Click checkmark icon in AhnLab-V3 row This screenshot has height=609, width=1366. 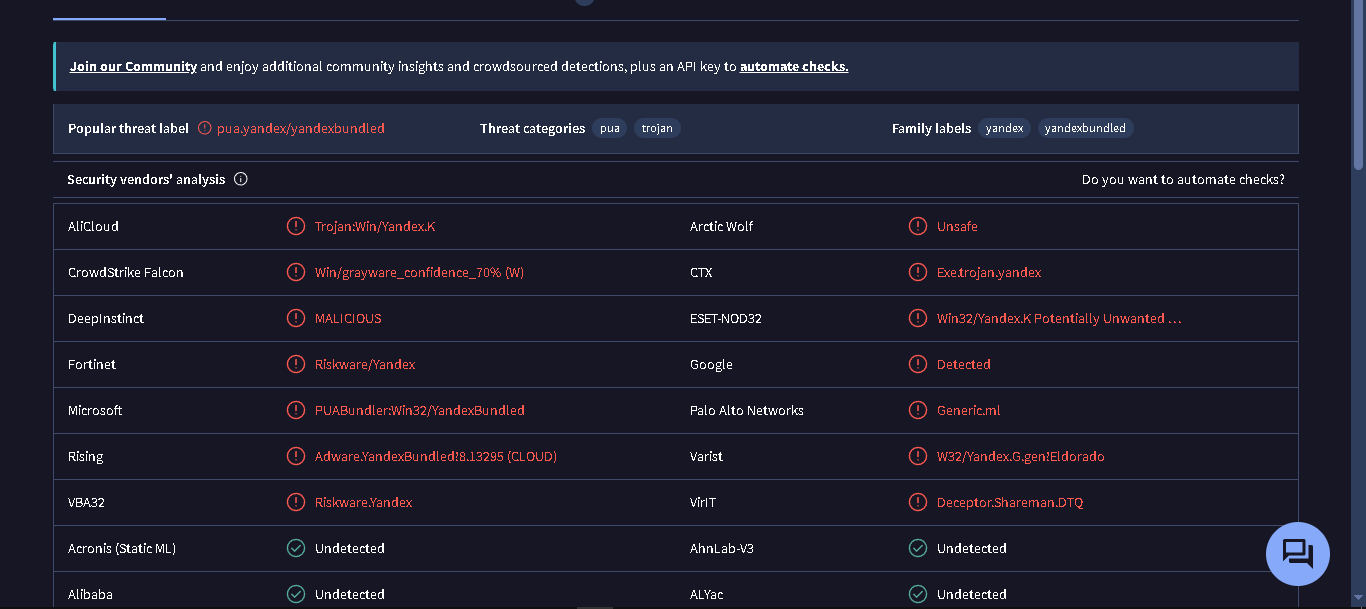tap(918, 548)
